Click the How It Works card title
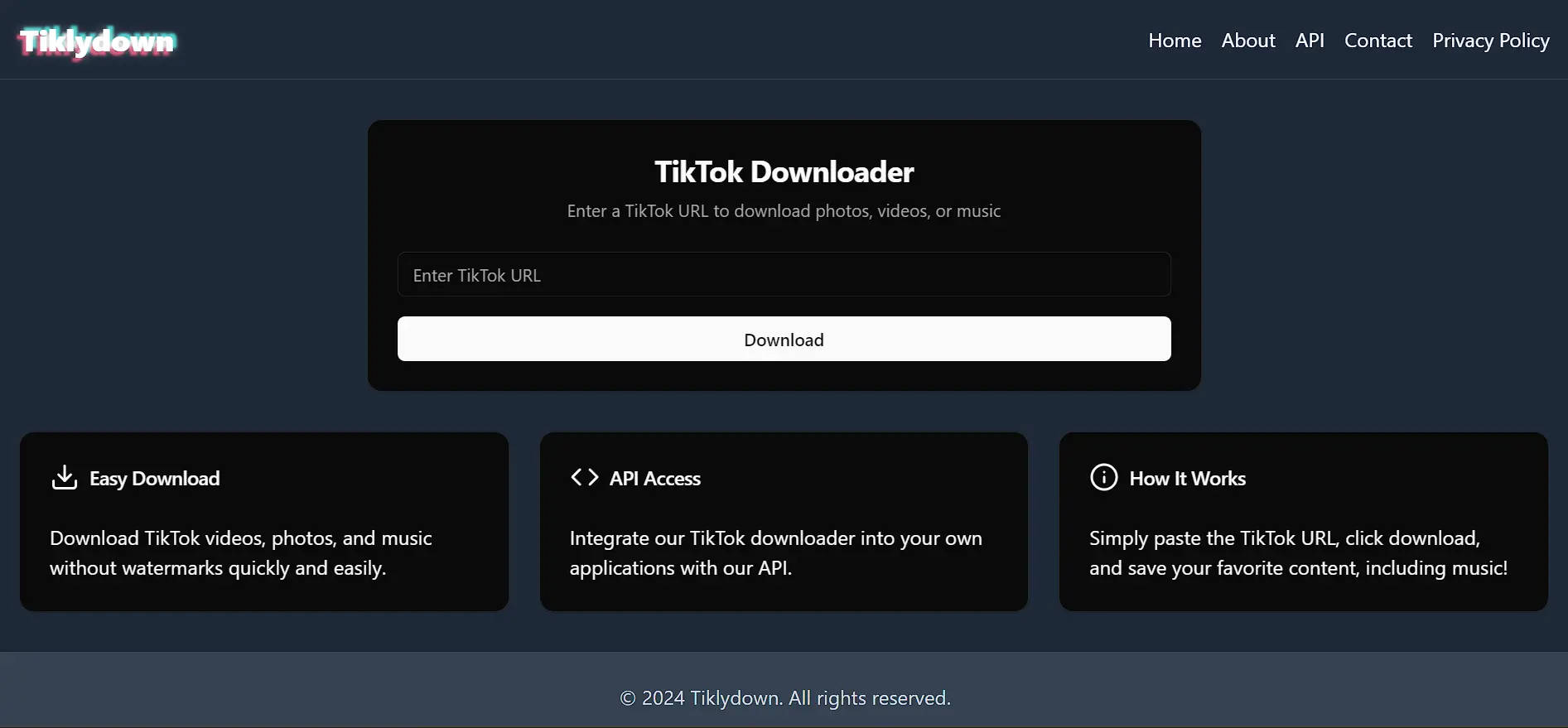This screenshot has width=1568, height=728. pyautogui.click(x=1188, y=479)
